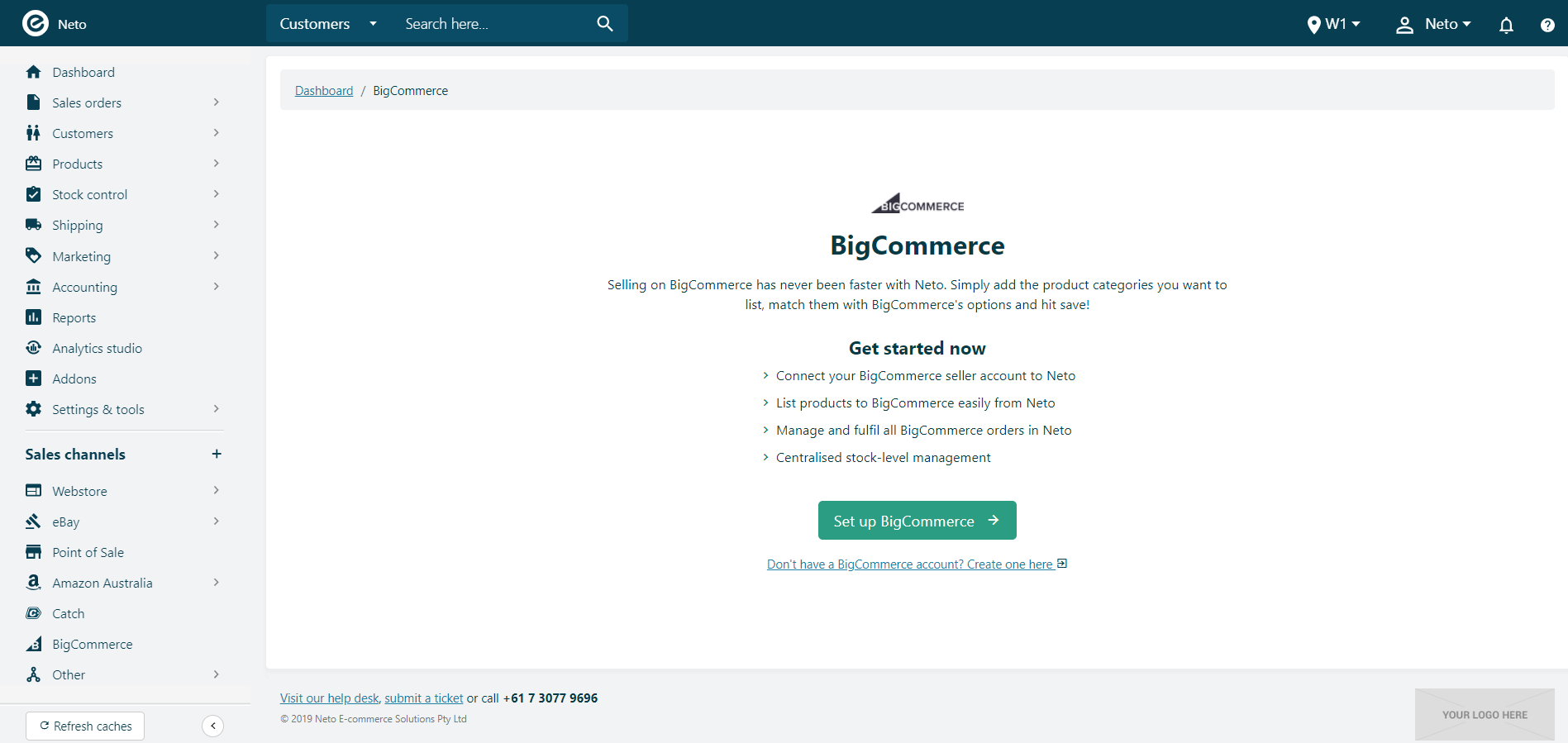
Task: Expand Settings & tools submenu chevron
Action: click(x=216, y=409)
